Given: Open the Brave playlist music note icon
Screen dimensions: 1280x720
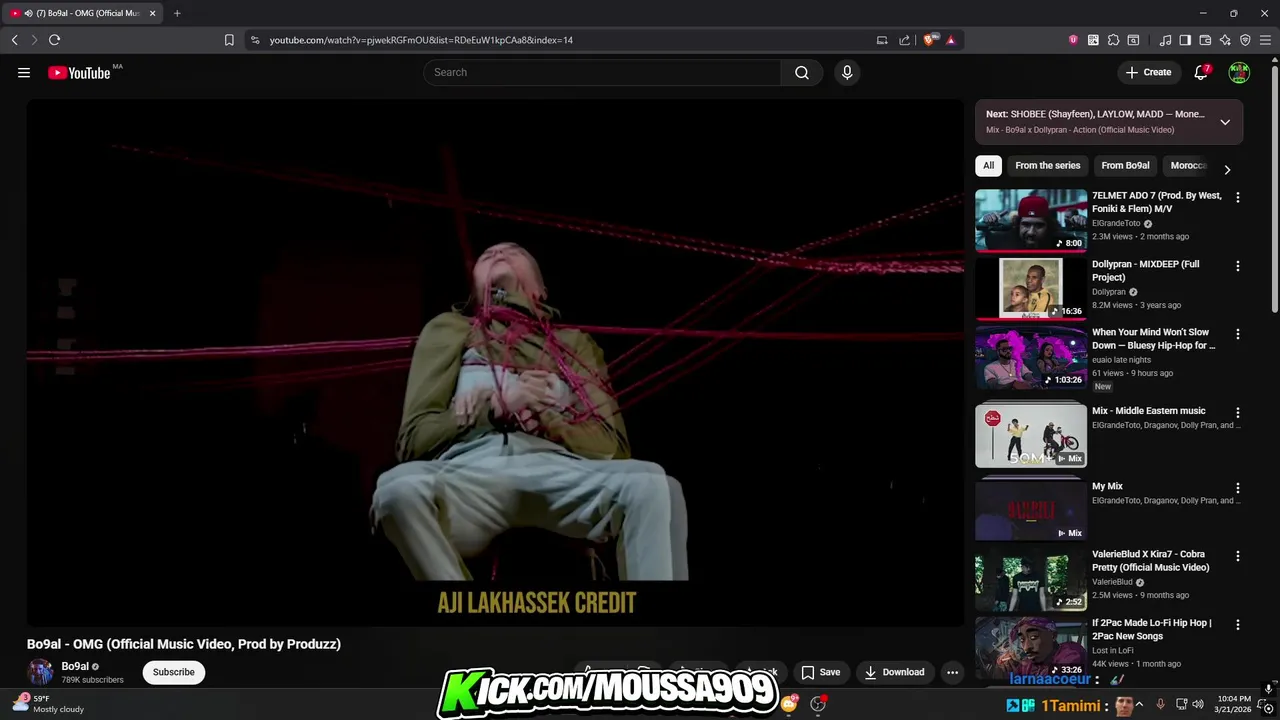Looking at the screenshot, I should (1165, 40).
